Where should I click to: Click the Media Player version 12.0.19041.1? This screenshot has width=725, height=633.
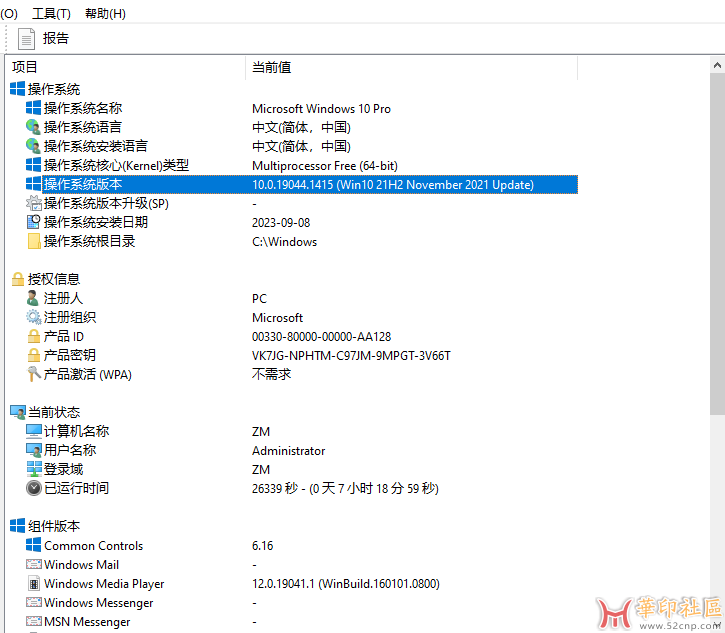tap(283, 584)
